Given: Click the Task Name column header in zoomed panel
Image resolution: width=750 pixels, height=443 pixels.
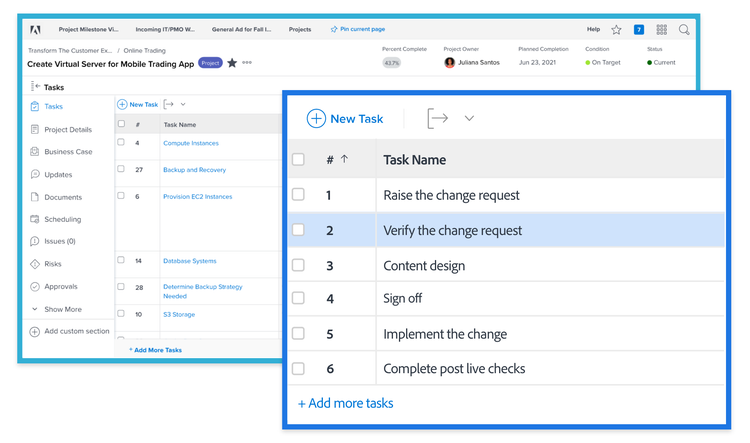Looking at the screenshot, I should click(x=414, y=160).
